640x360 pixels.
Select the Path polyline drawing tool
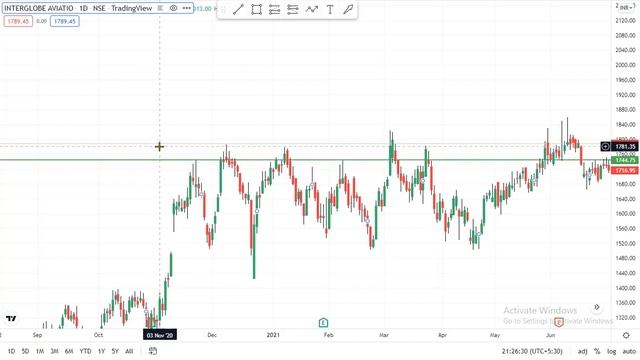(311, 9)
